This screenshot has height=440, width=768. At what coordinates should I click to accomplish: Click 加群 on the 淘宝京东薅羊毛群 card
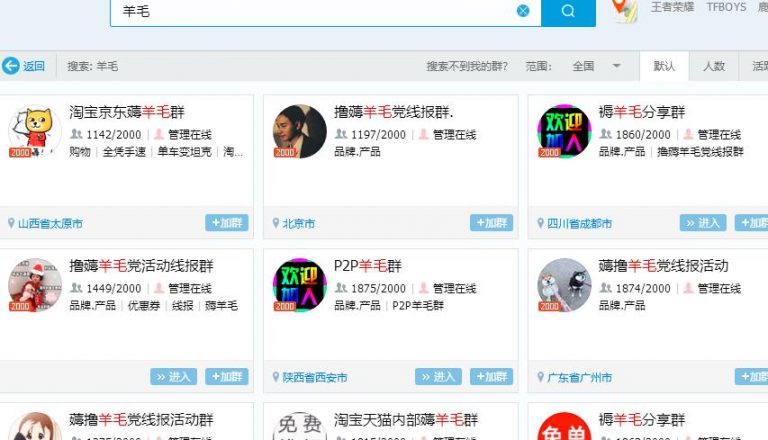[x=227, y=223]
